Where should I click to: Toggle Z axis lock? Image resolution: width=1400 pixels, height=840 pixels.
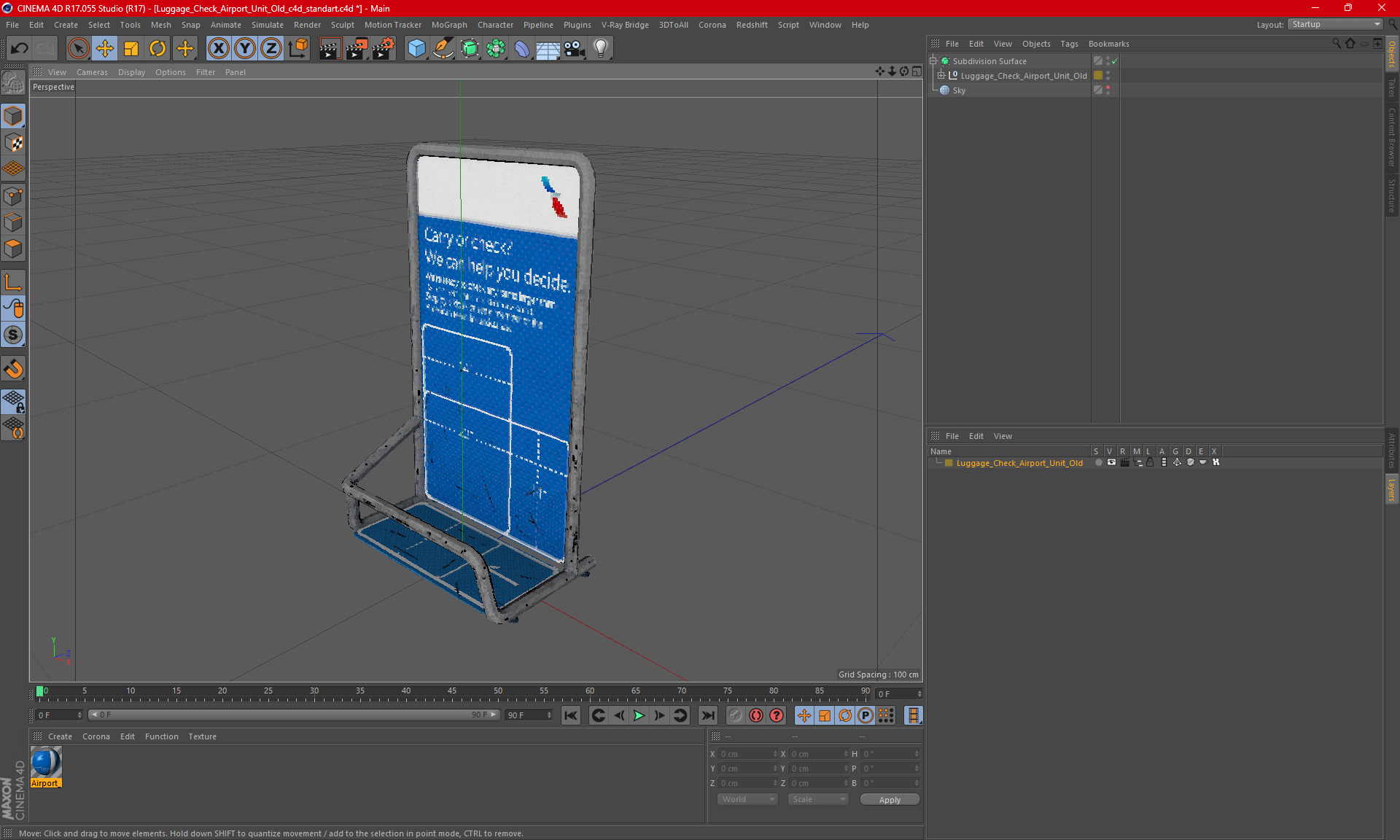point(271,48)
